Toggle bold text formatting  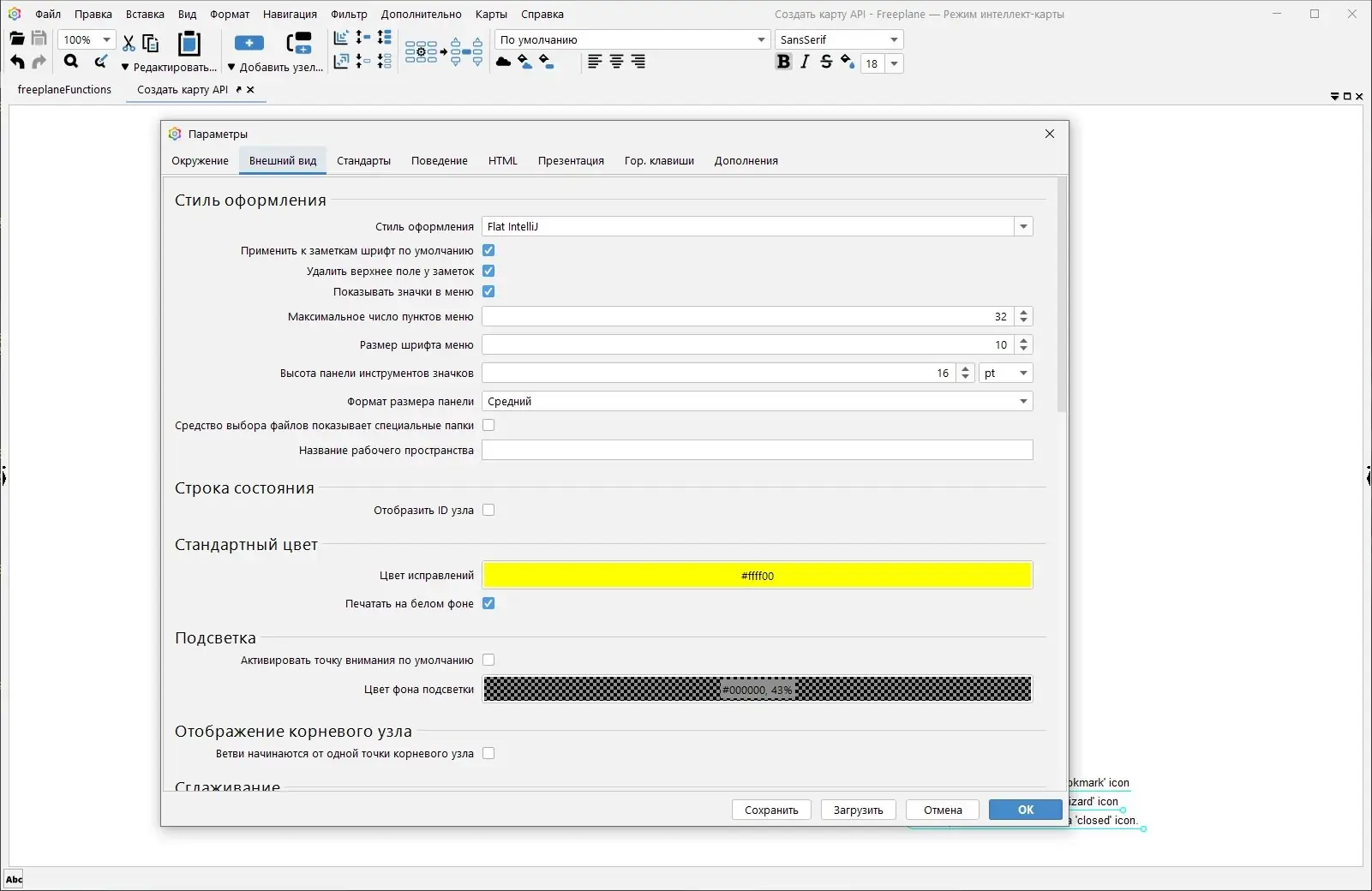tap(783, 62)
